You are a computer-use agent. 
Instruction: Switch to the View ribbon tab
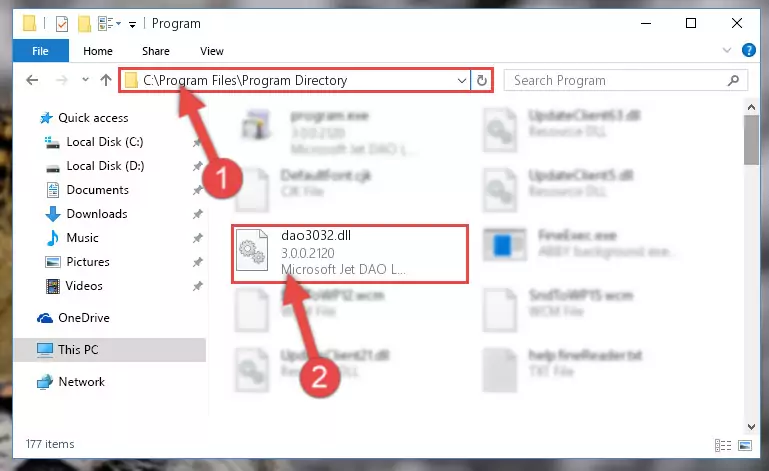tap(211, 51)
